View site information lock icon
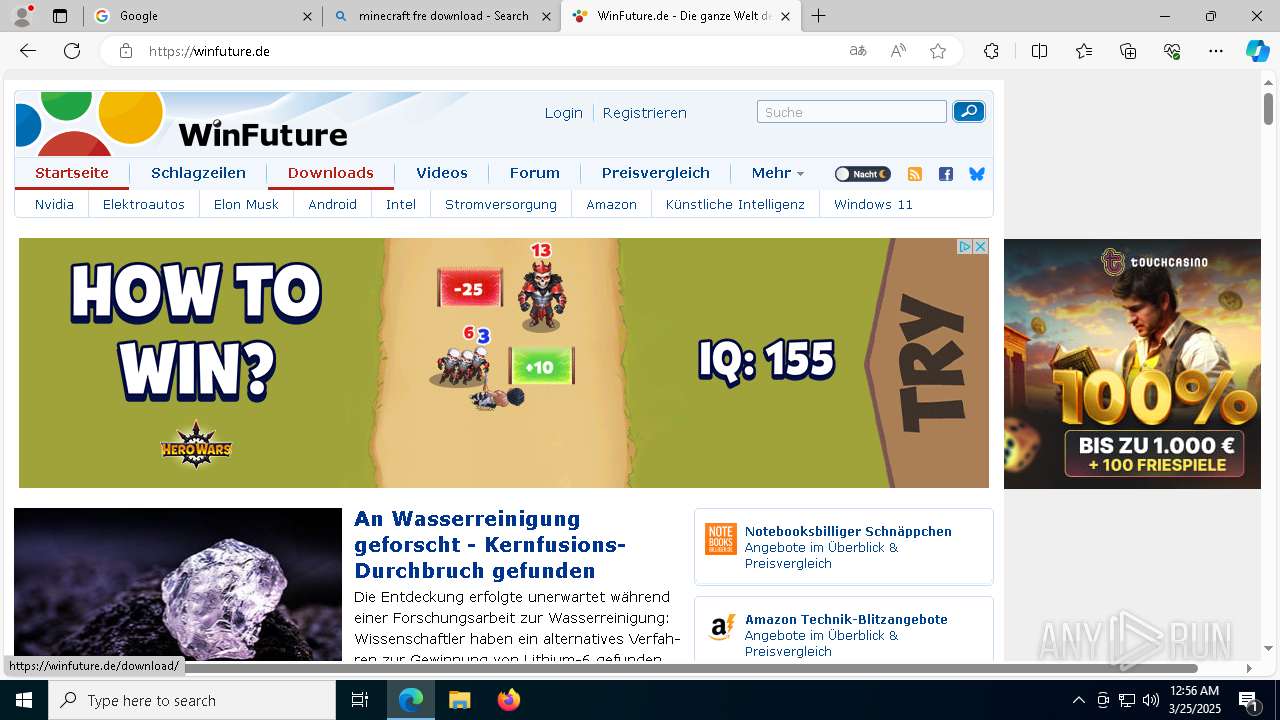This screenshot has height=720, width=1280. click(126, 51)
